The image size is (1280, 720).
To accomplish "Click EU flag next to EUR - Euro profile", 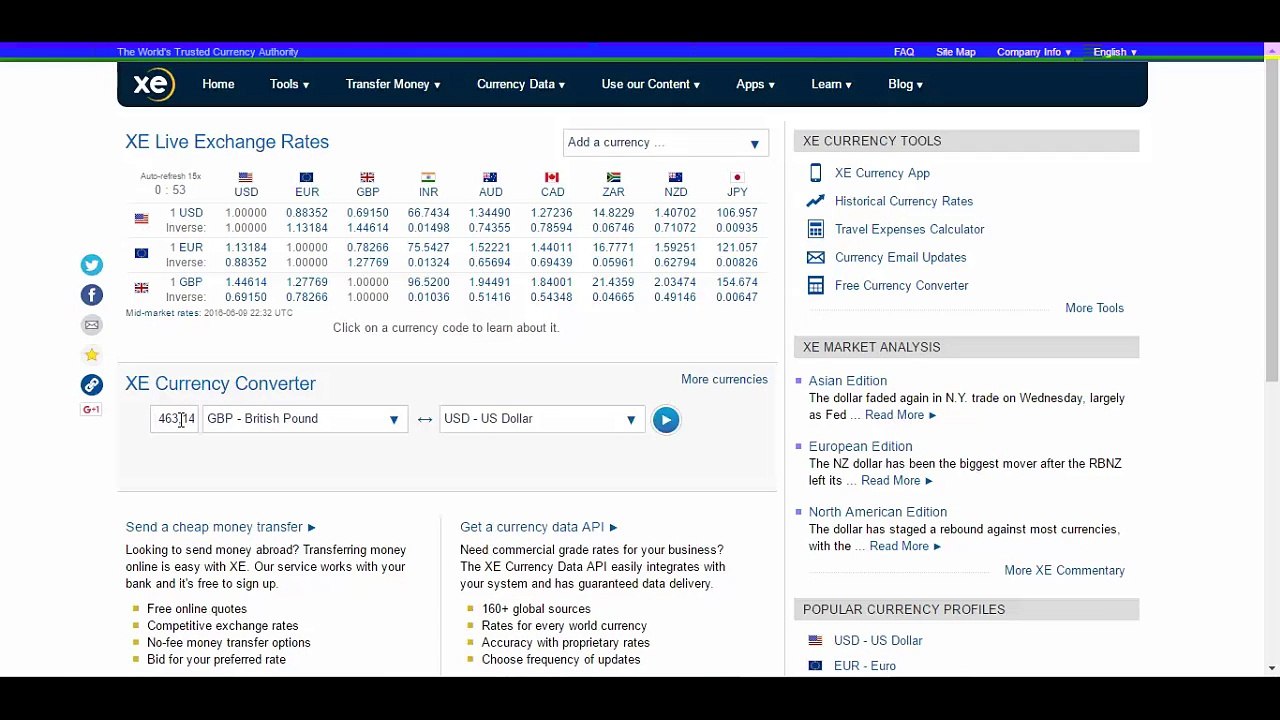I will 816,666.
